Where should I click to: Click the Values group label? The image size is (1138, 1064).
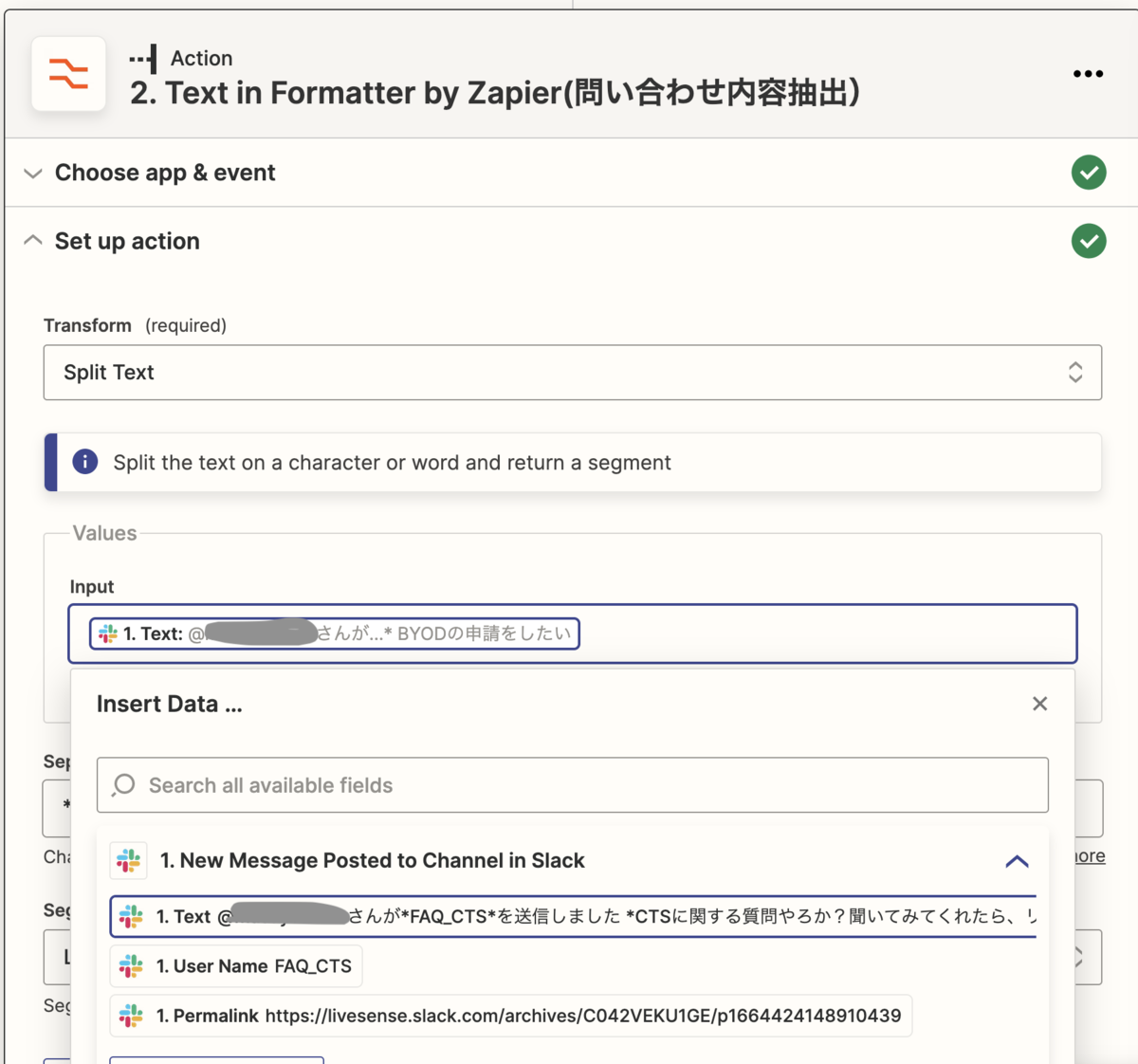105,533
